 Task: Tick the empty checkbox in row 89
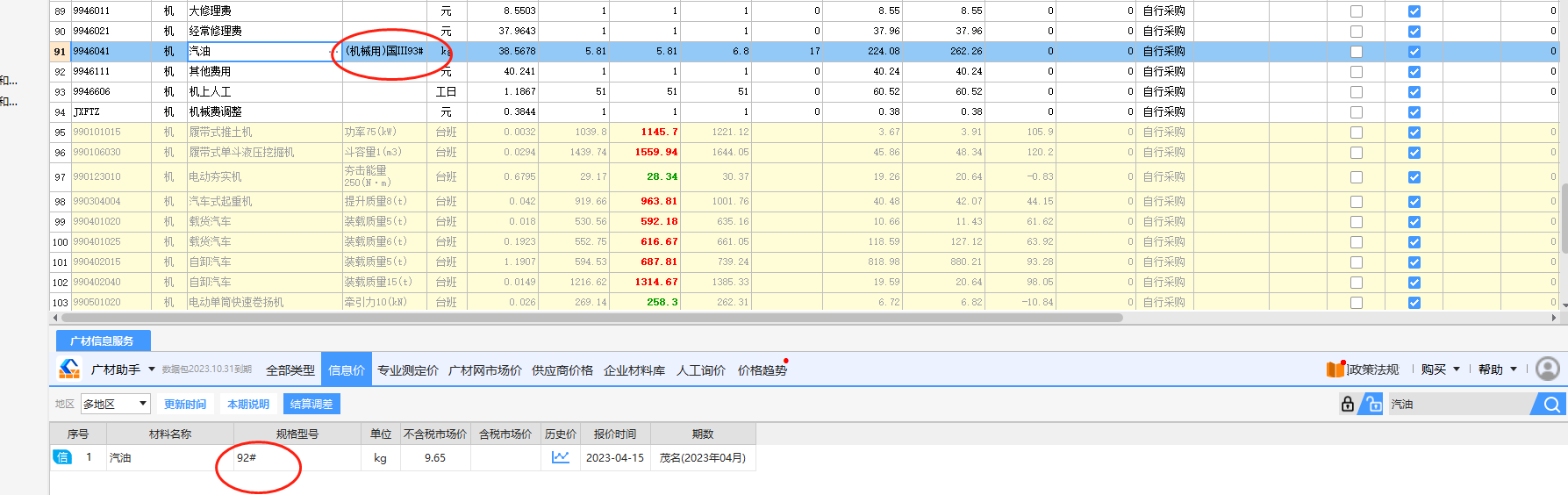pyautogui.click(x=1356, y=11)
